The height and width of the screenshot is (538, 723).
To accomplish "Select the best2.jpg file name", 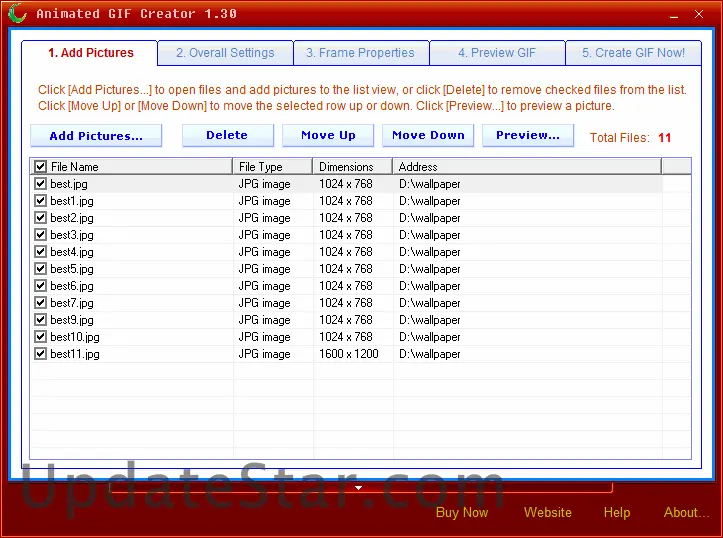I will click(x=72, y=218).
